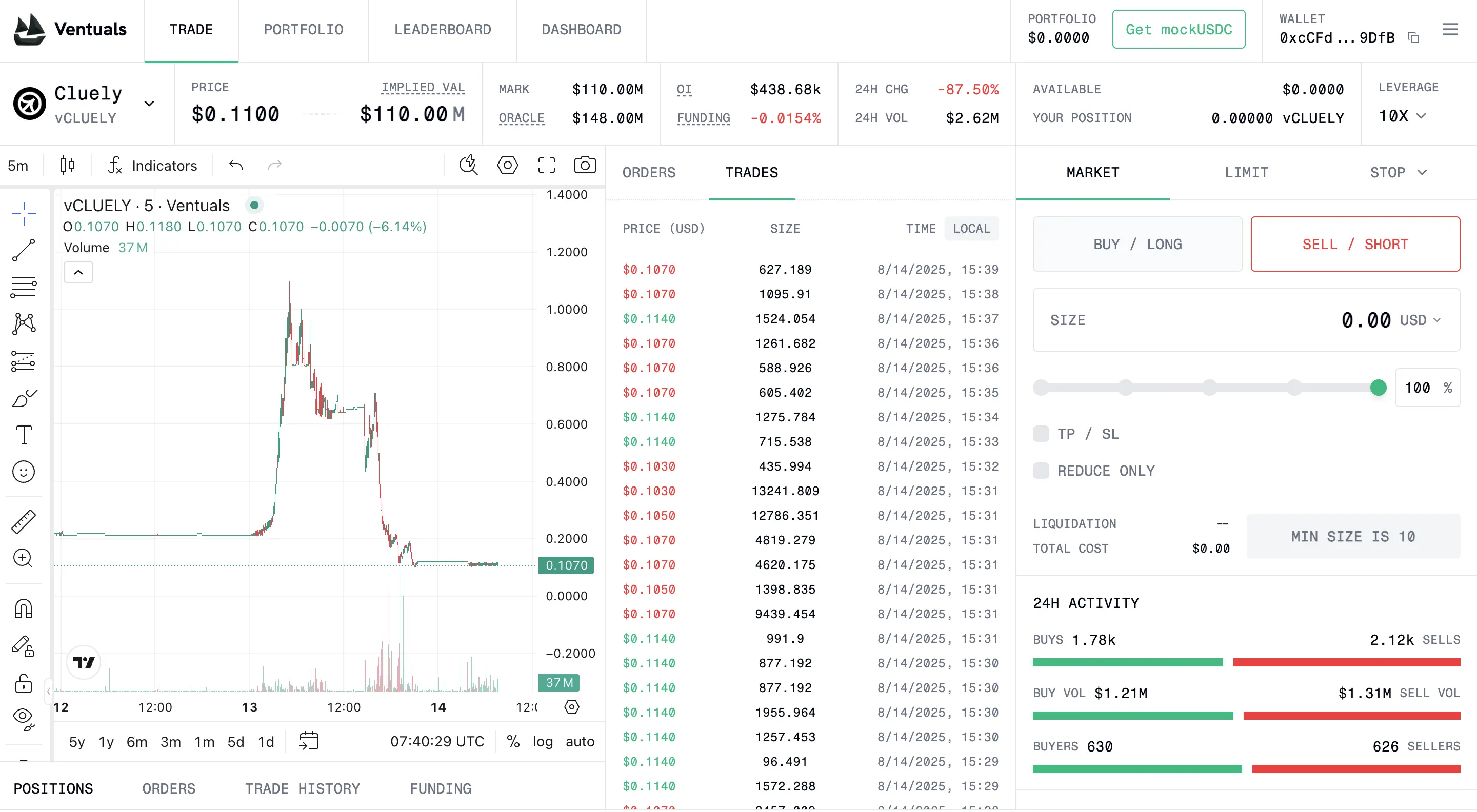
Task: Expand the Cluely market selector chevron
Action: tap(149, 104)
